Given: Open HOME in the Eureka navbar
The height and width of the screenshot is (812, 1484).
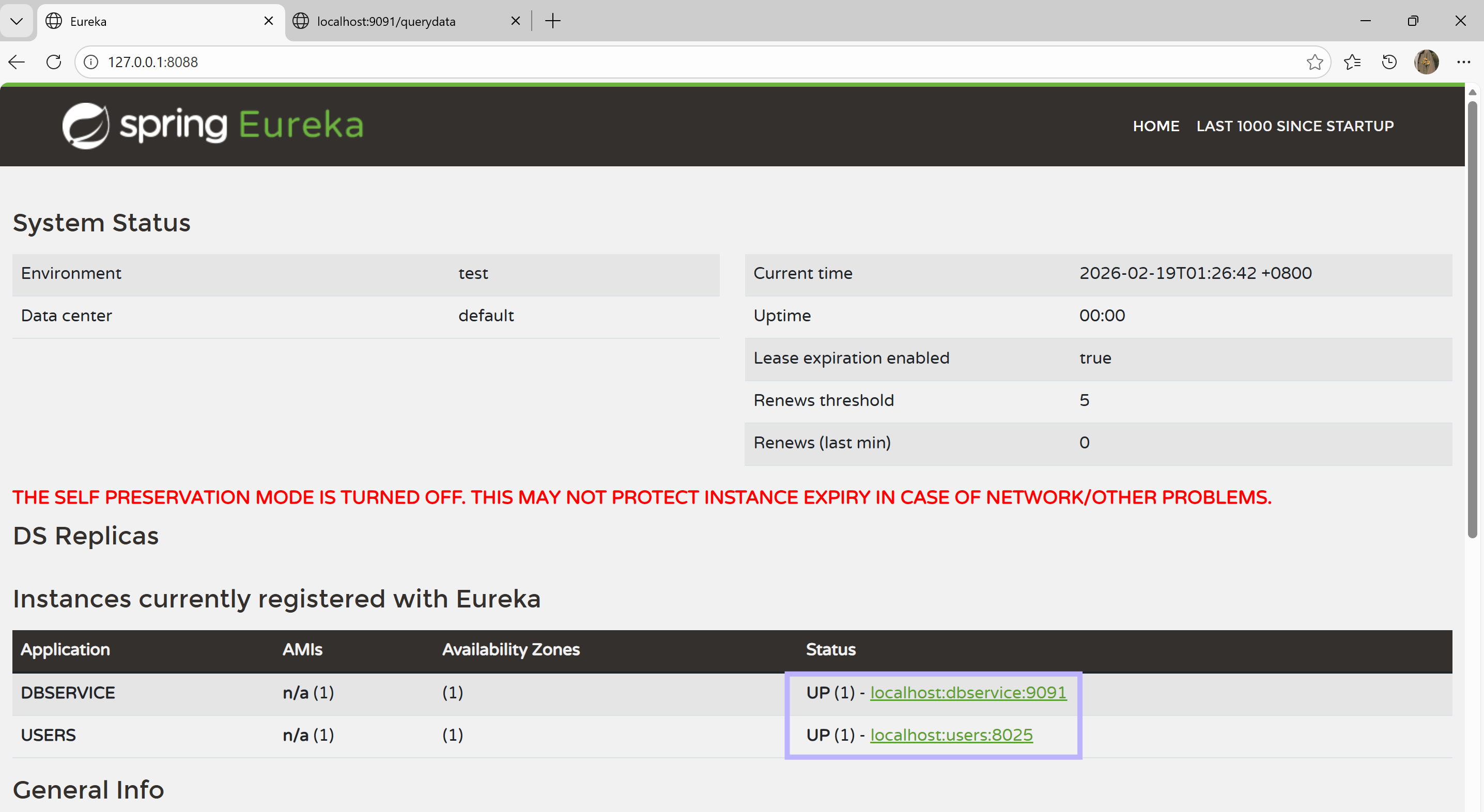Looking at the screenshot, I should pyautogui.click(x=1156, y=126).
